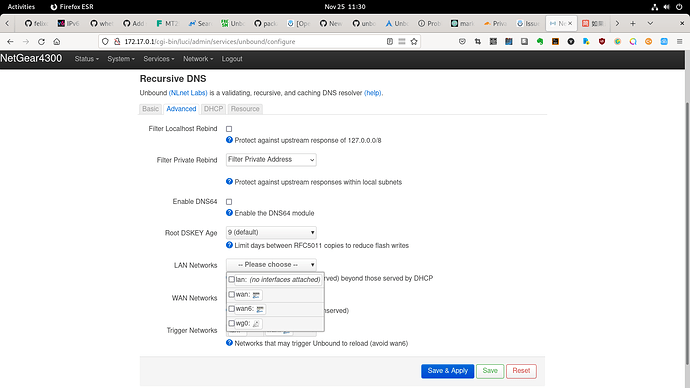Image resolution: width=690 pixels, height=388 pixels.
Task: Open the Filter Private Rebind dropdown
Action: click(x=271, y=160)
